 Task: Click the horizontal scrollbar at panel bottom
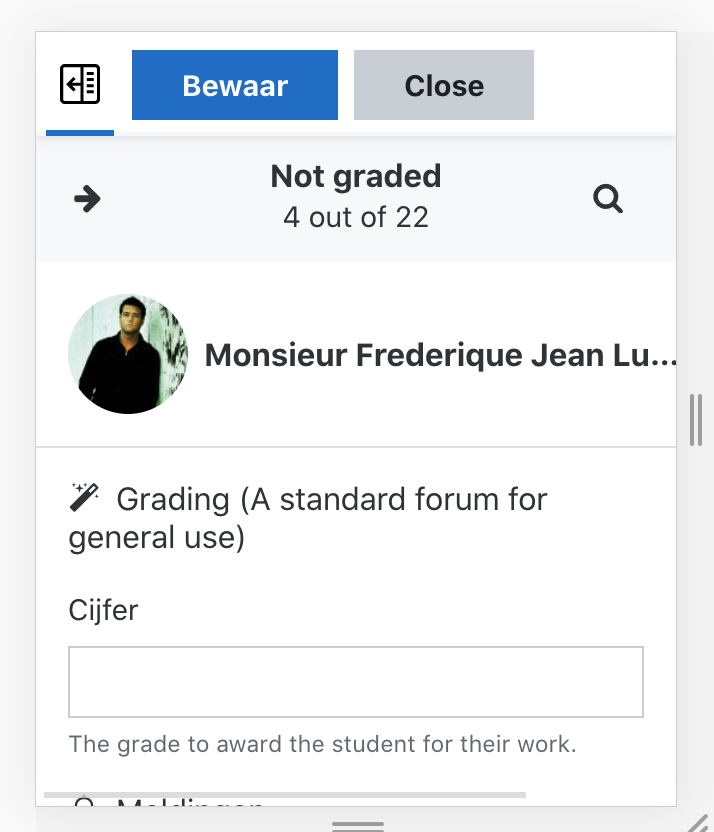285,795
